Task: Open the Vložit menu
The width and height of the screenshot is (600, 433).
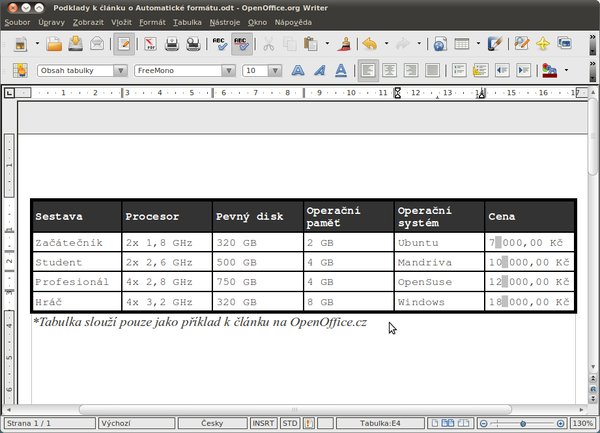Action: (x=121, y=22)
